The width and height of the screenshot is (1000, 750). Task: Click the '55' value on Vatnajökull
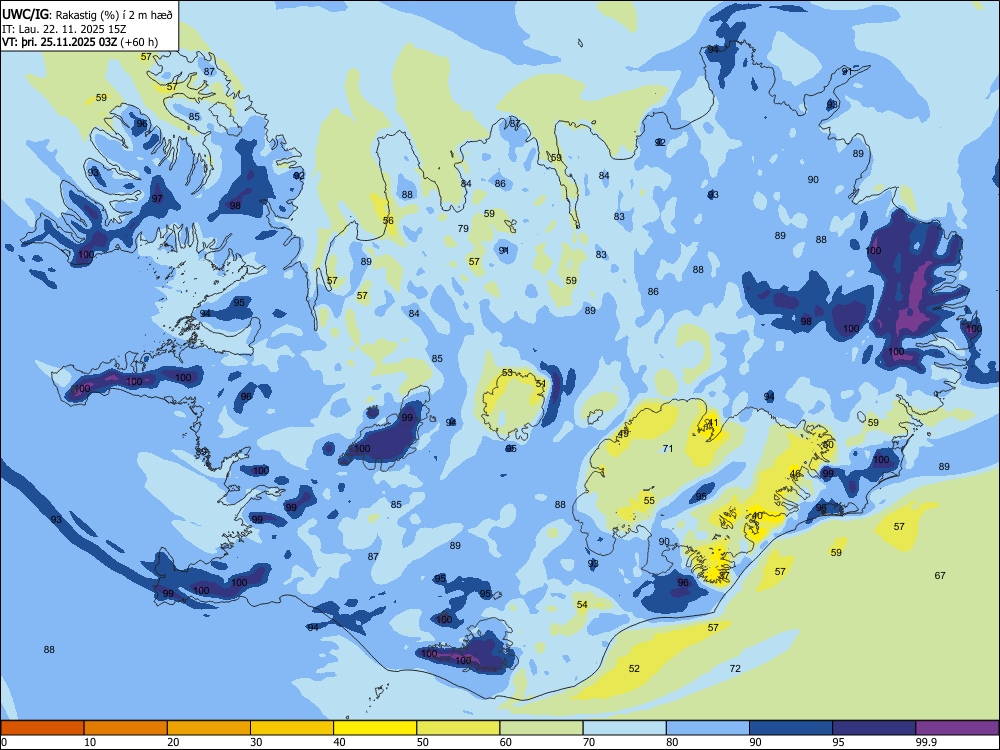click(649, 501)
